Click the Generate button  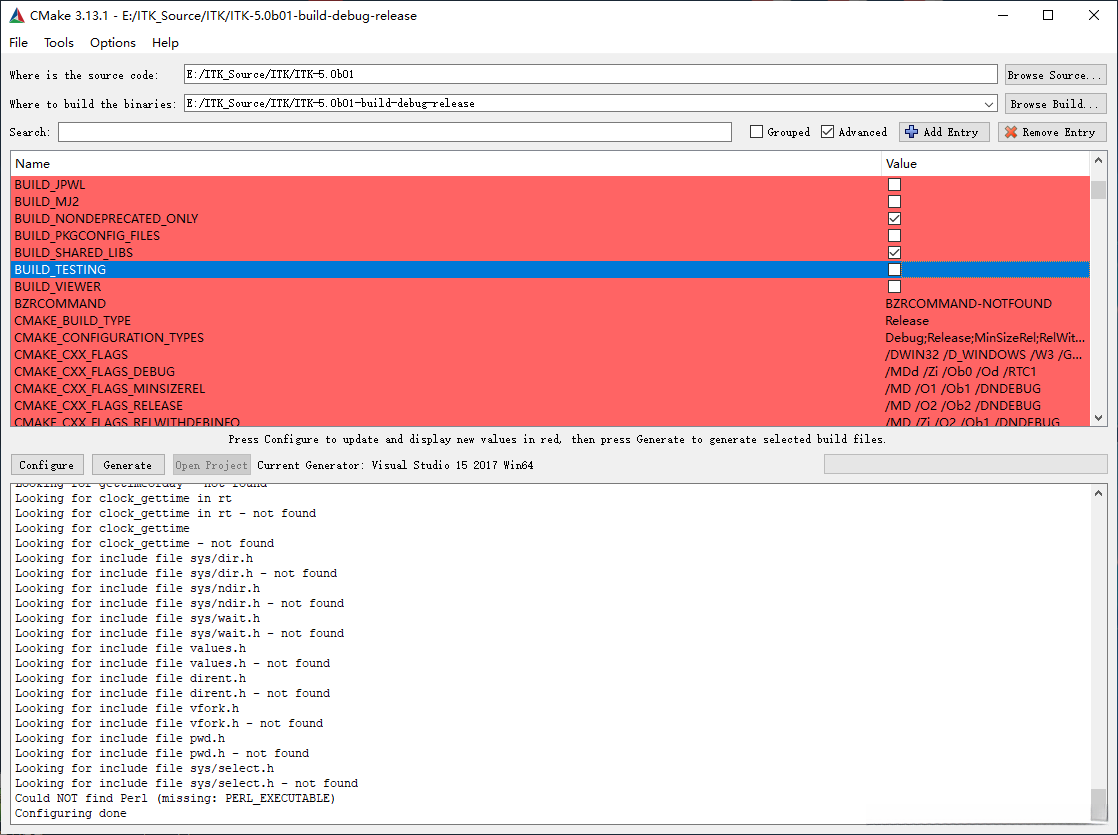click(128, 465)
